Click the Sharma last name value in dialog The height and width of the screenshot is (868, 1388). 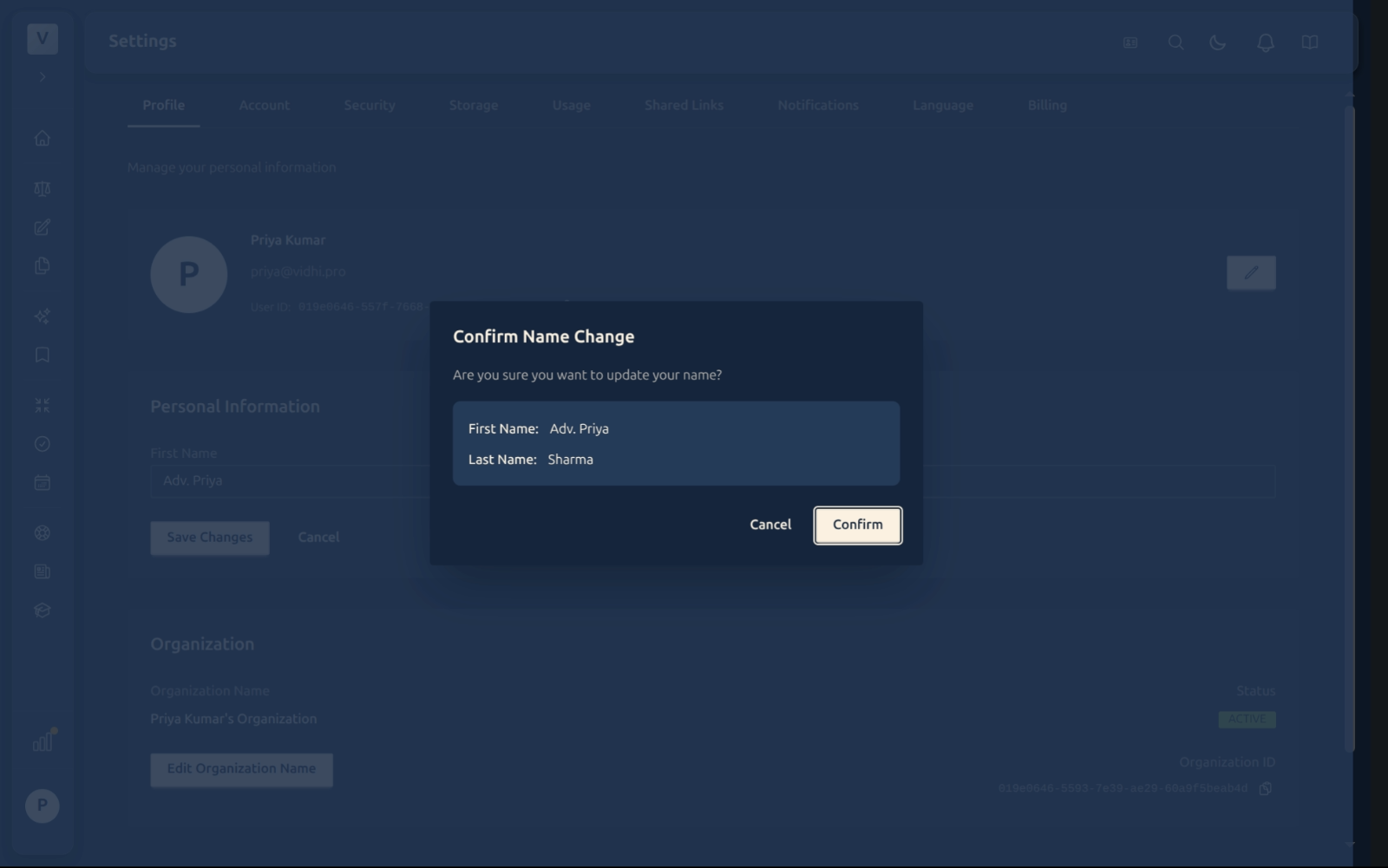pos(571,460)
